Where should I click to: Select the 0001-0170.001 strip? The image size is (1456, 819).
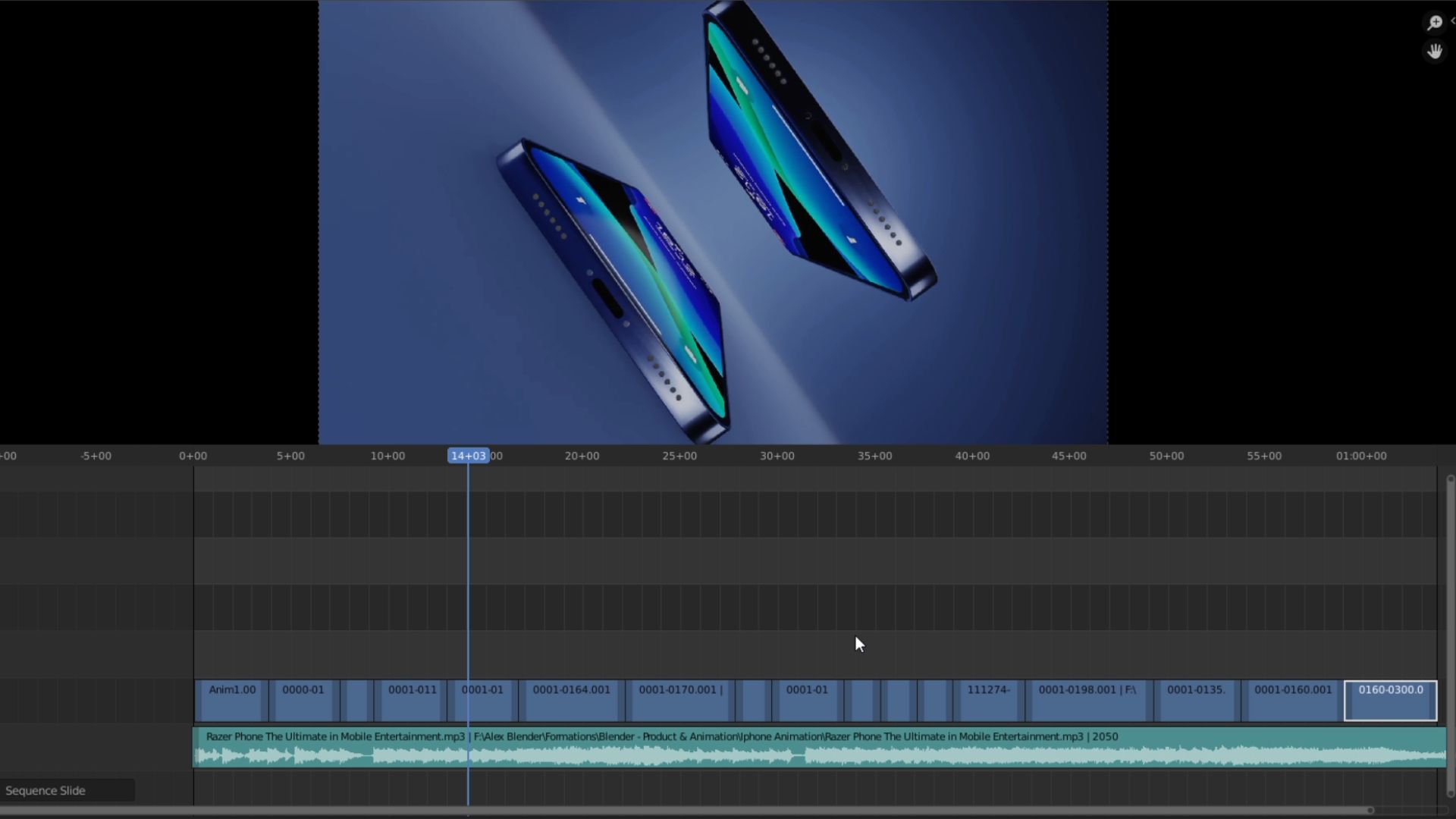coord(680,701)
